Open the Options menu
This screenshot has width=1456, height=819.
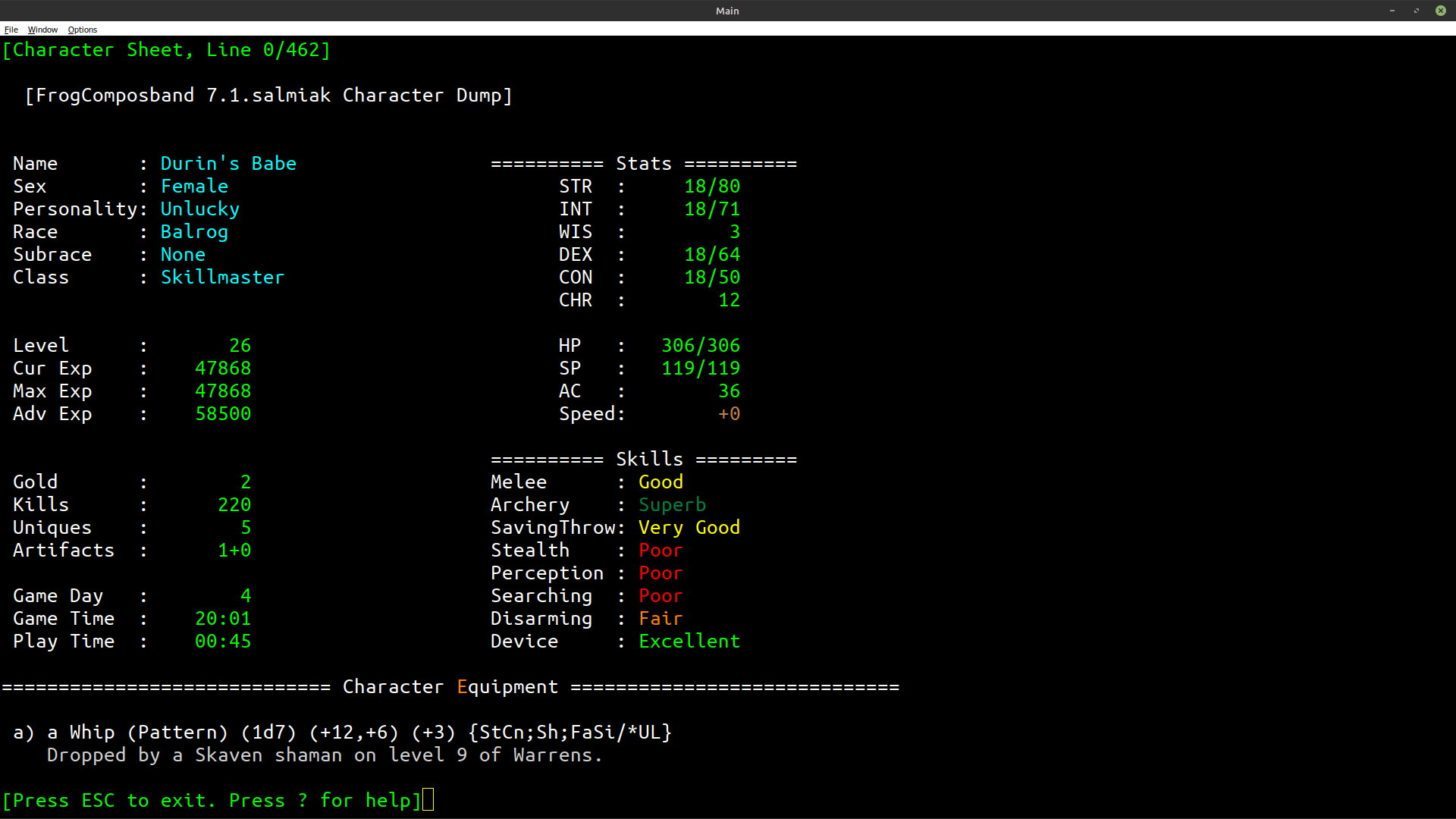click(x=82, y=30)
